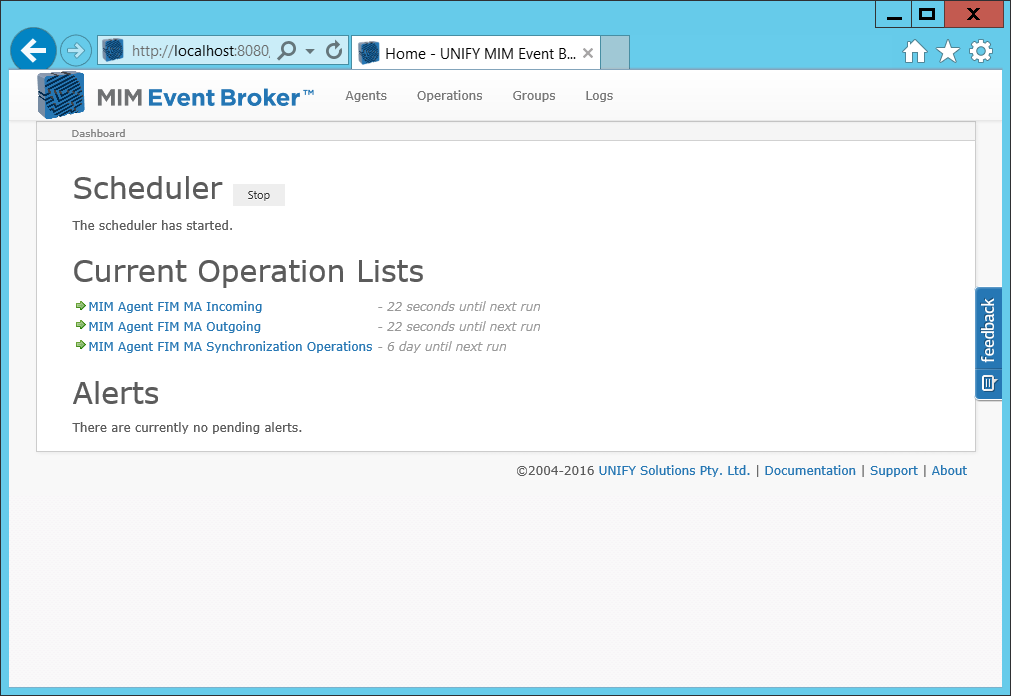Visit UNIFY Solutions Pty. Ltd. link
Image resolution: width=1011 pixels, height=696 pixels.
coord(674,470)
